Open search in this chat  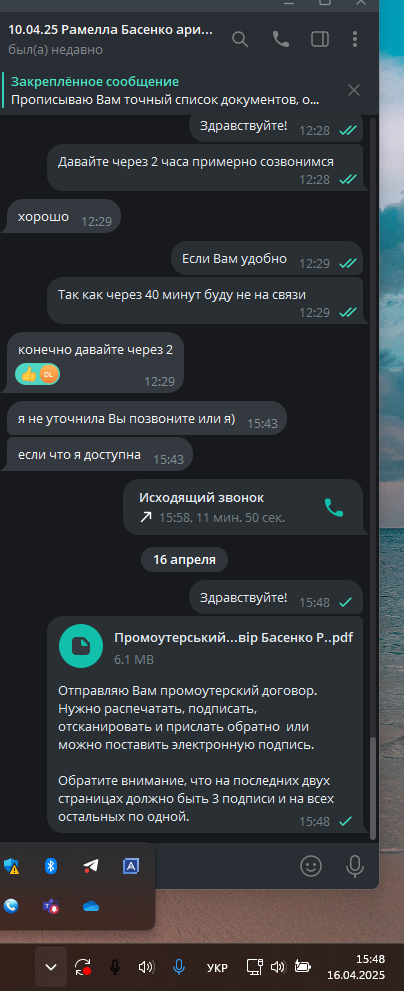(240, 39)
